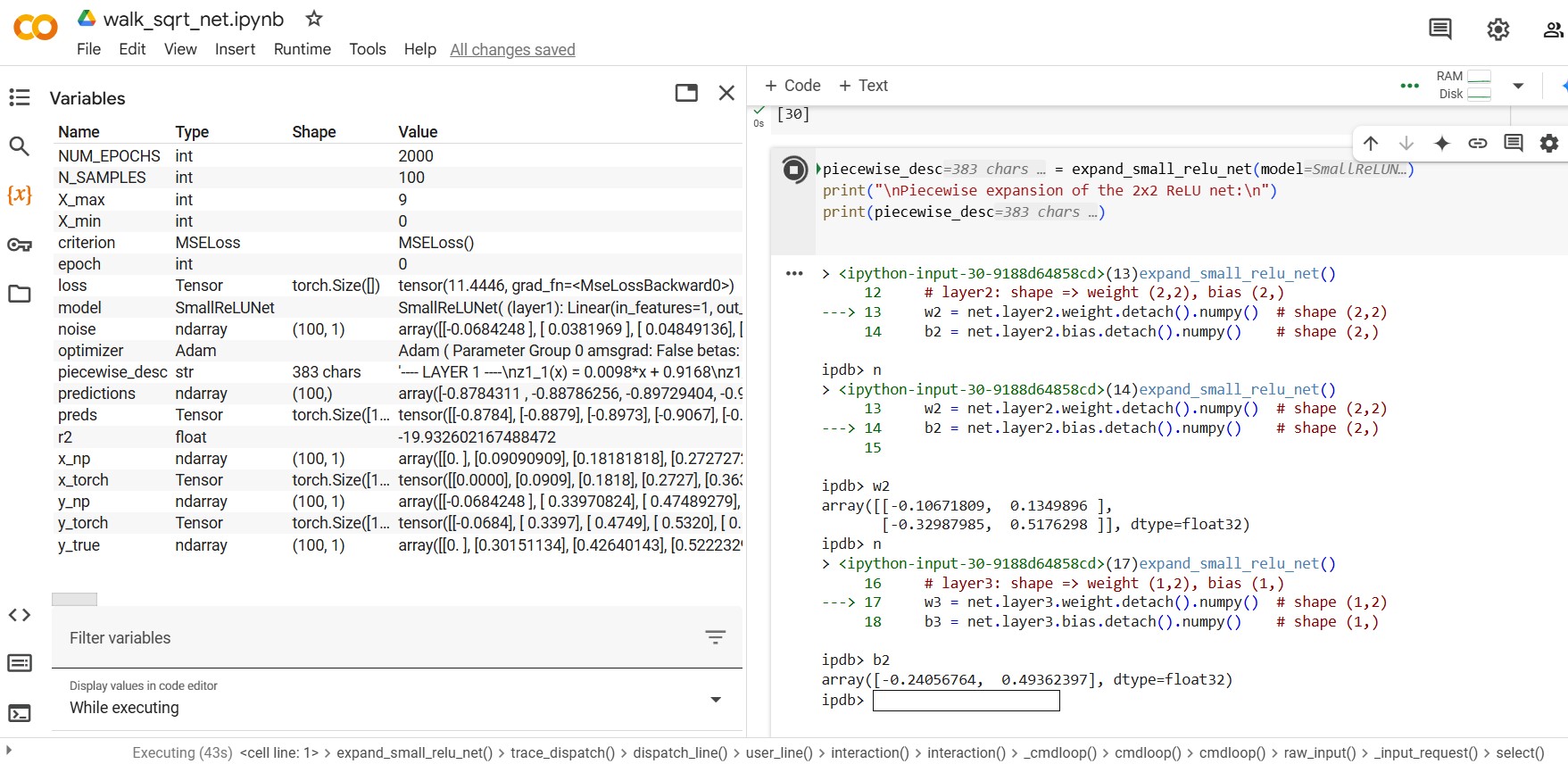The width and height of the screenshot is (1568, 764).
Task: Click trace_dispatch() in the execution stack
Action: (x=562, y=752)
